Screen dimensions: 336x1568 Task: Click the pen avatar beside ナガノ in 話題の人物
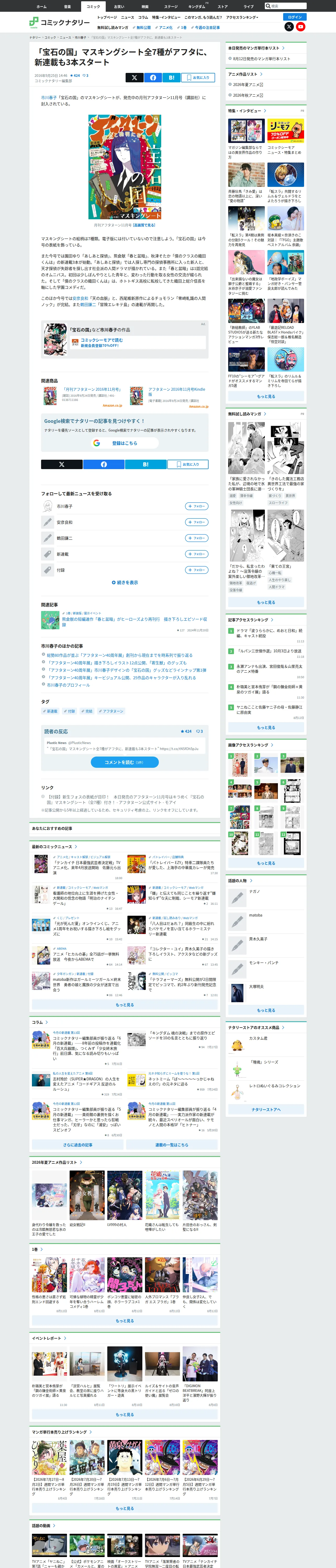pos(237,898)
